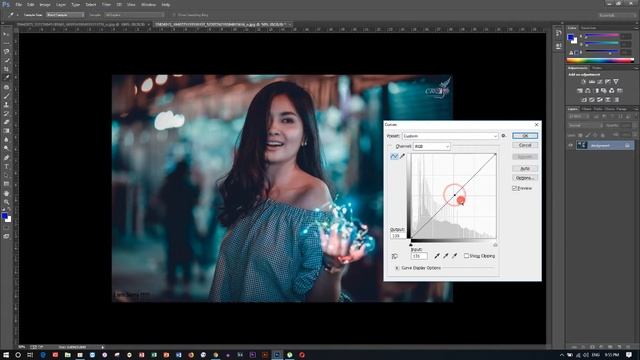Screen dimensions: 640x360
Task: Switch to the first document tab
Action: [81, 24]
